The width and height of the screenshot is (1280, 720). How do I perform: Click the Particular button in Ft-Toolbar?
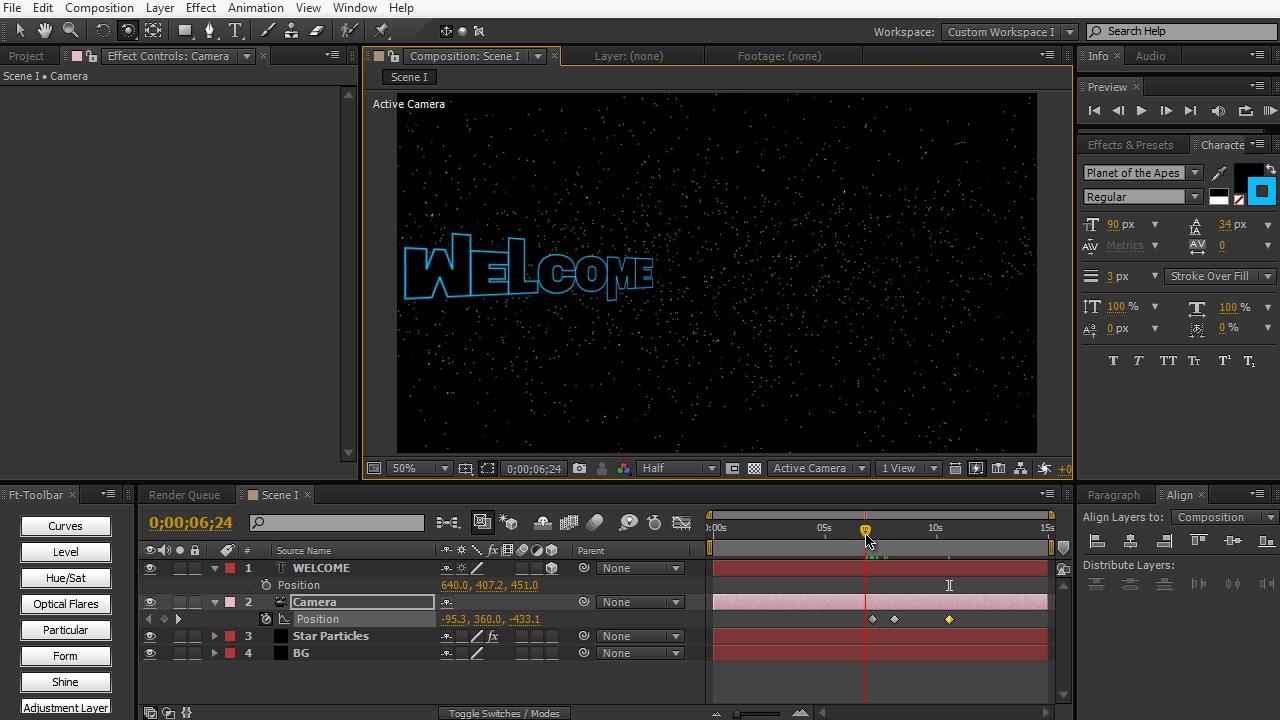click(65, 630)
